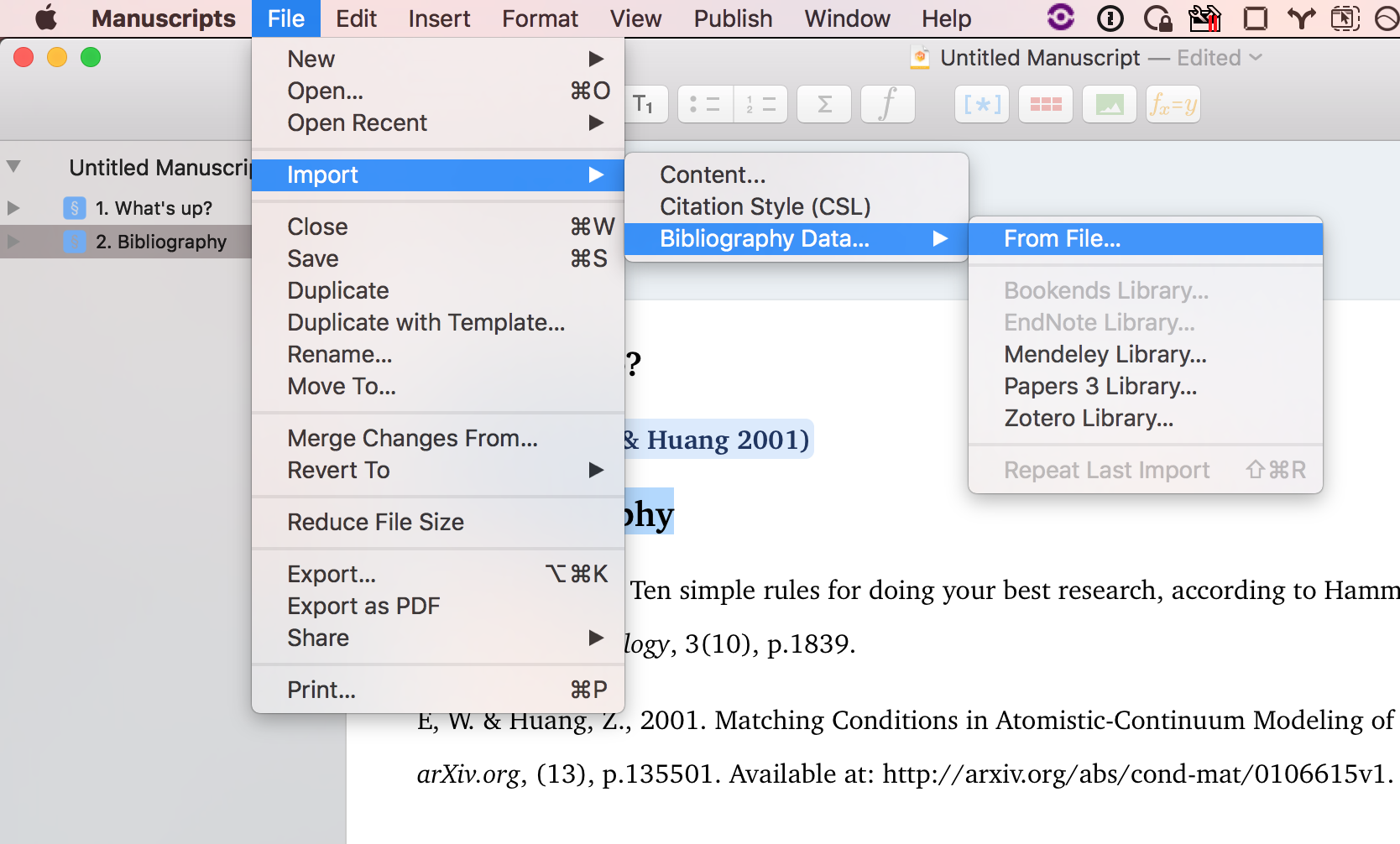Click the 1Password menu bar icon
1400x844 pixels.
(1110, 18)
